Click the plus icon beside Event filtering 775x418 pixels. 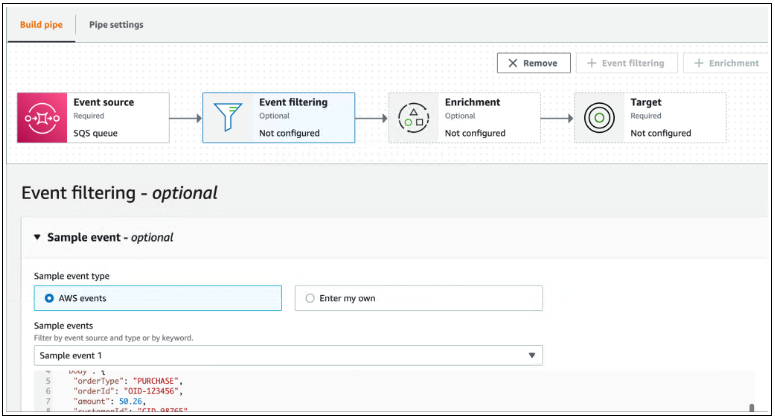pos(592,63)
